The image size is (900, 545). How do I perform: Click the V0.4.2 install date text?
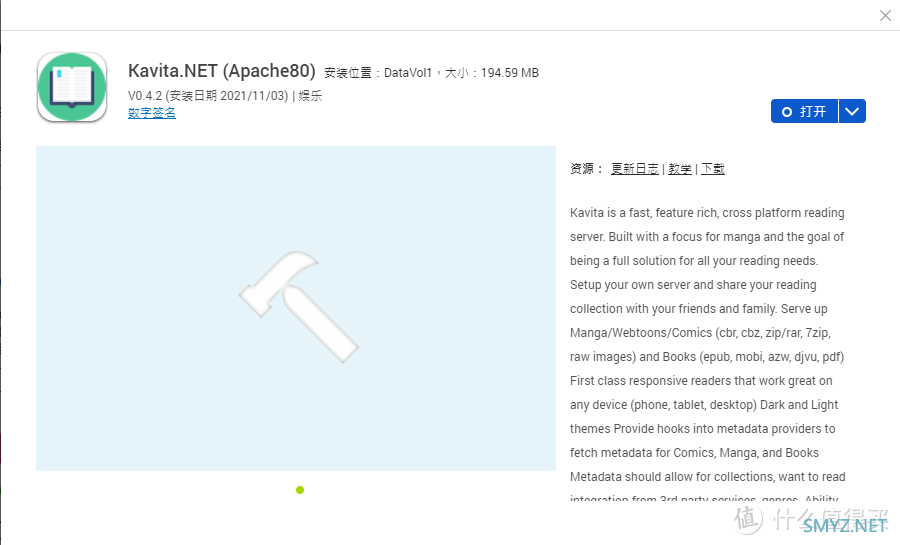[x=208, y=96]
